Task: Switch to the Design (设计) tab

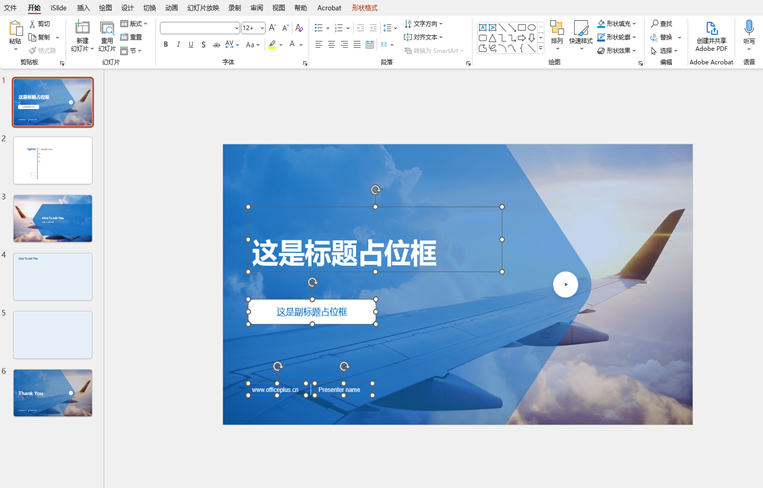Action: tap(127, 8)
